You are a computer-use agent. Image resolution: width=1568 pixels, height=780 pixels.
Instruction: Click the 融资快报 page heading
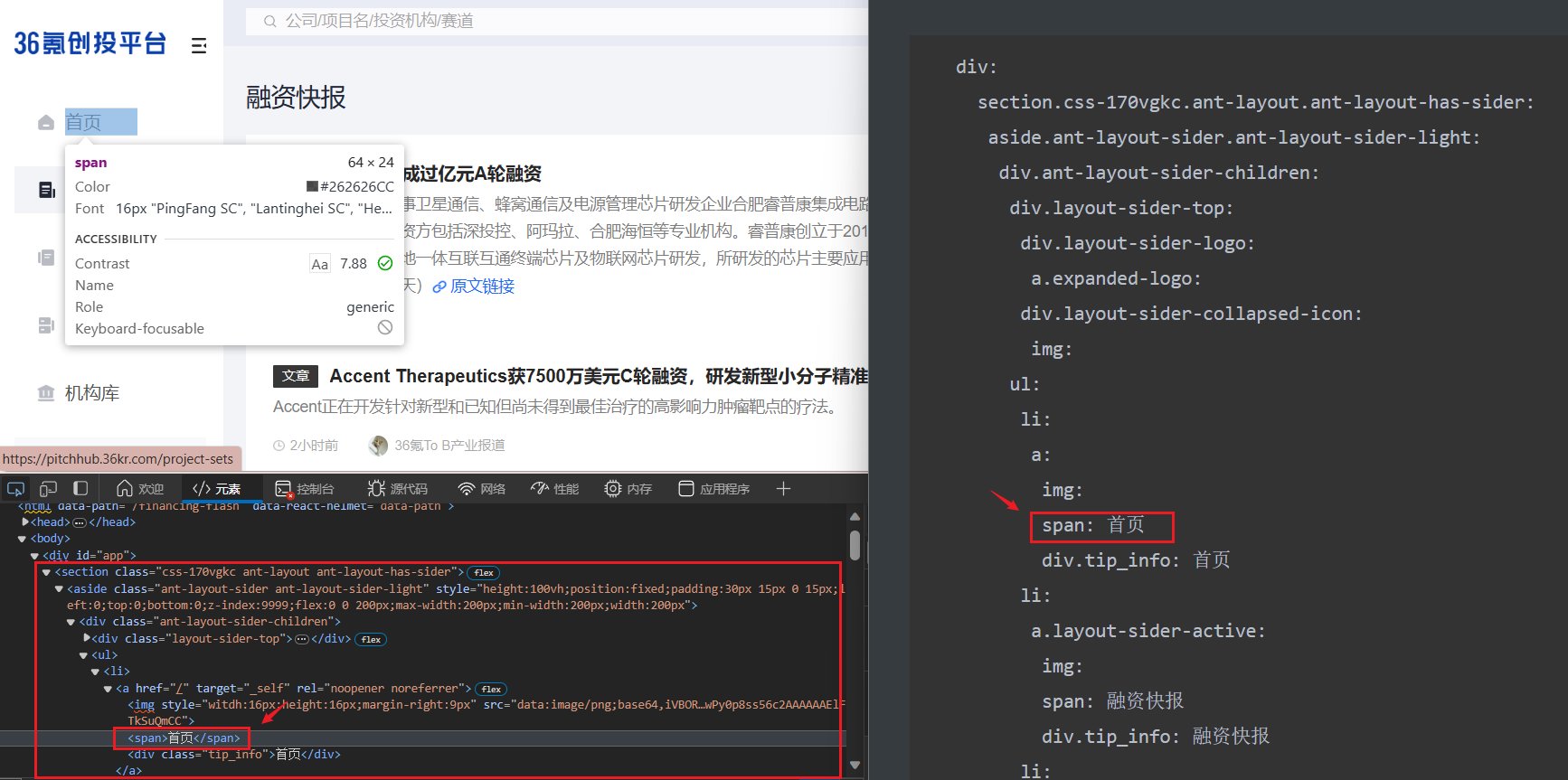(x=296, y=98)
